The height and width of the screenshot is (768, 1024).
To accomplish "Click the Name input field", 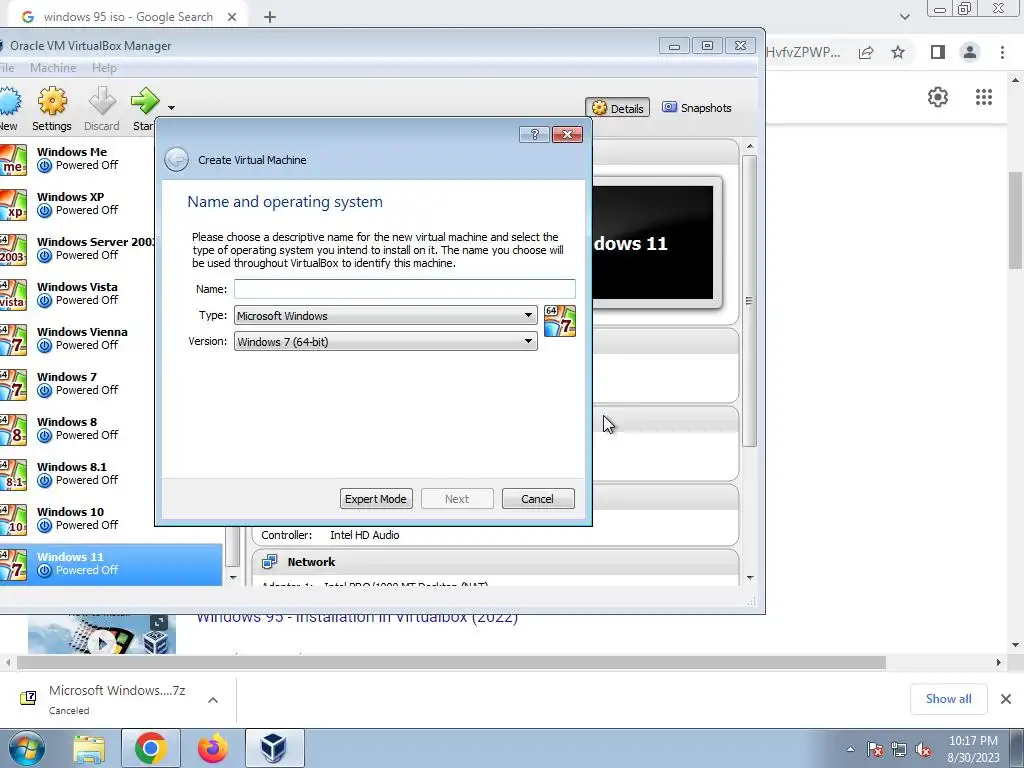I will (405, 289).
